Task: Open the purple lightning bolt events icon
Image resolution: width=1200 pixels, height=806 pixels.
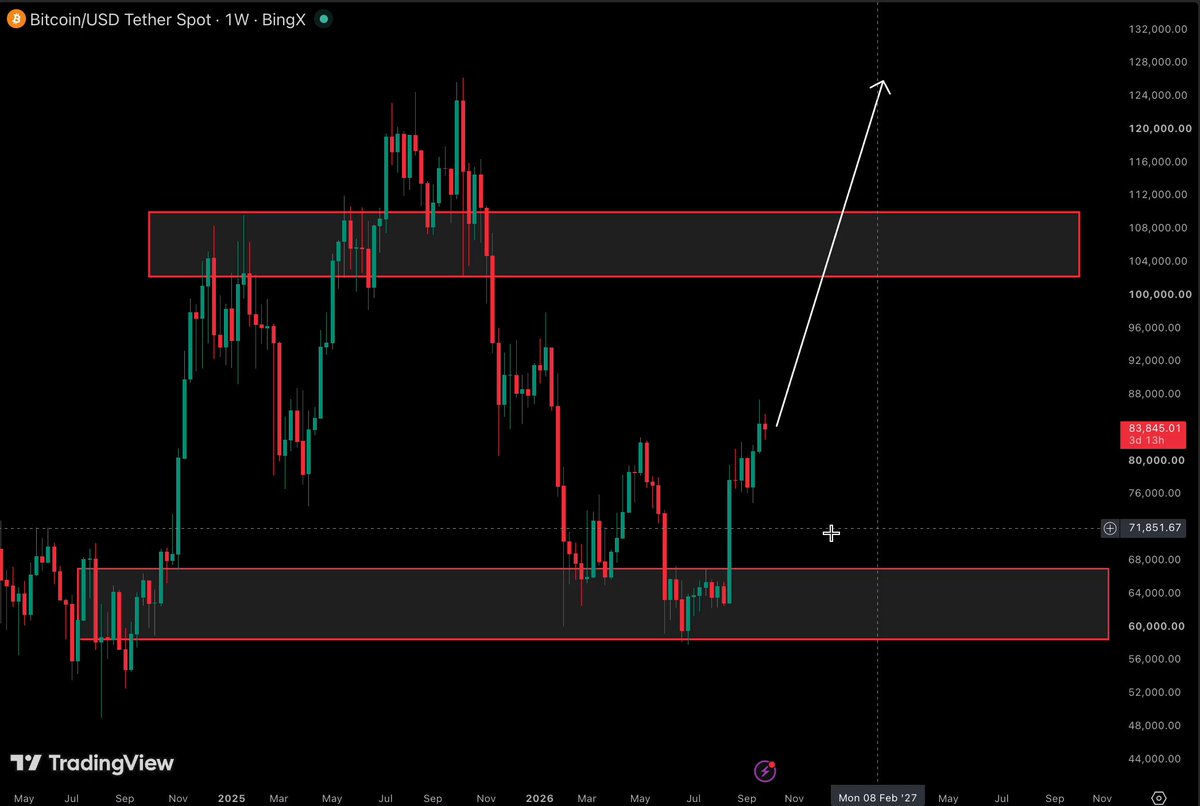Action: pyautogui.click(x=765, y=770)
